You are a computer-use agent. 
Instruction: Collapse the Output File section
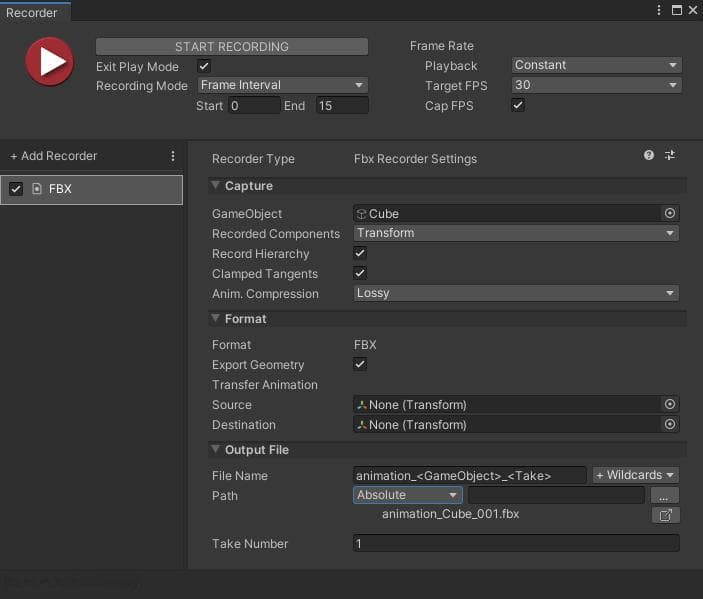click(x=215, y=449)
